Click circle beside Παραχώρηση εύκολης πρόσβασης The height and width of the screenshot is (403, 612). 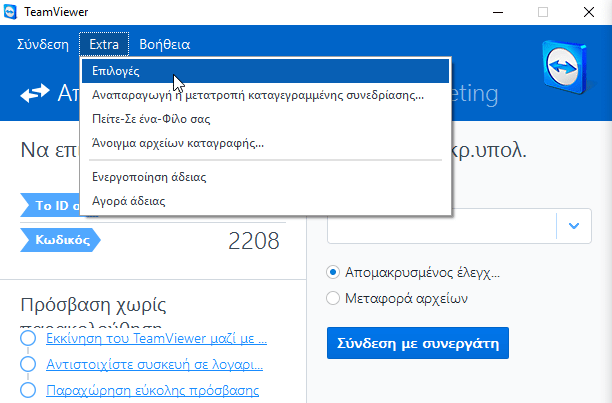[x=28, y=390]
